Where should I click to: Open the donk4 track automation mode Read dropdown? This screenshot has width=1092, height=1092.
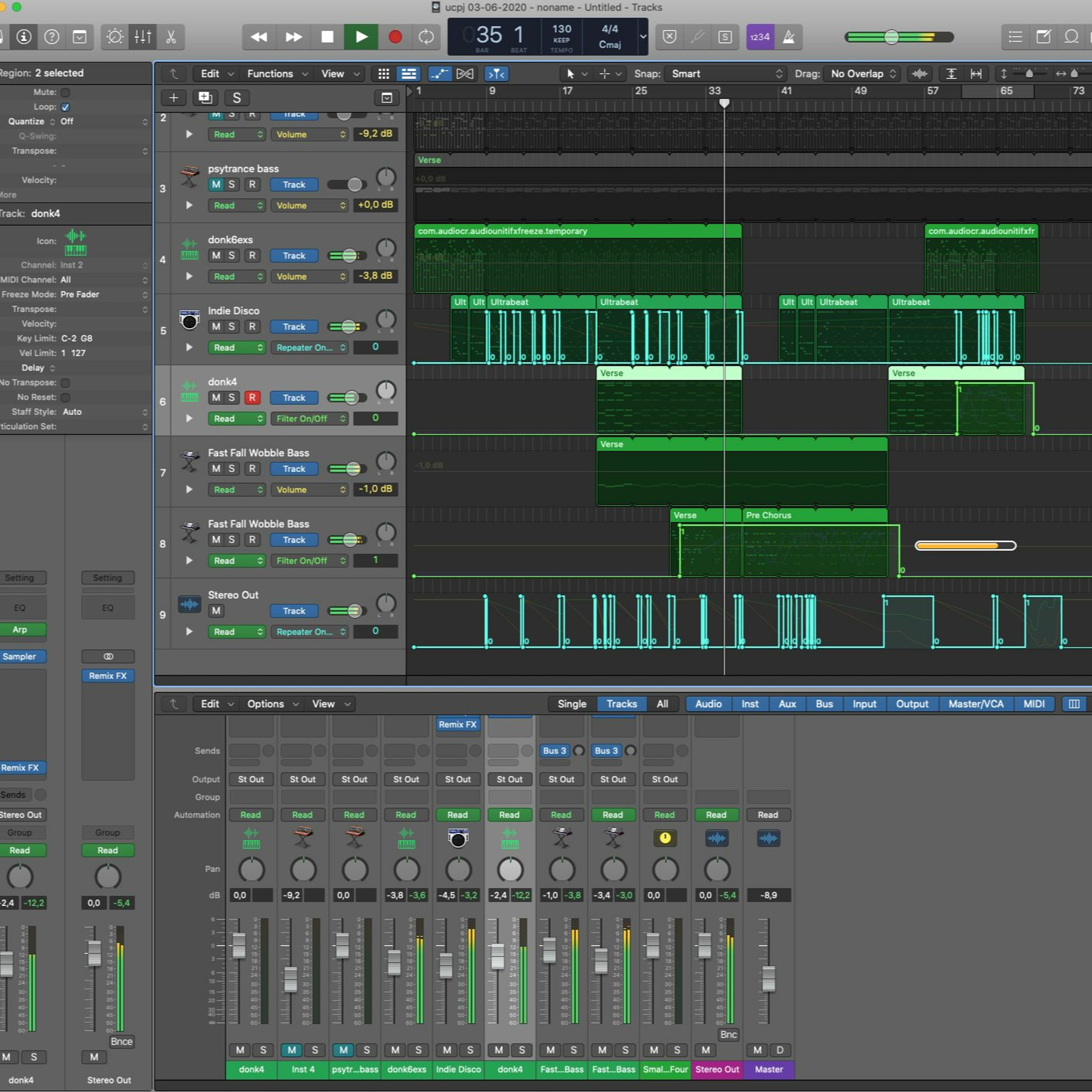[x=237, y=419]
